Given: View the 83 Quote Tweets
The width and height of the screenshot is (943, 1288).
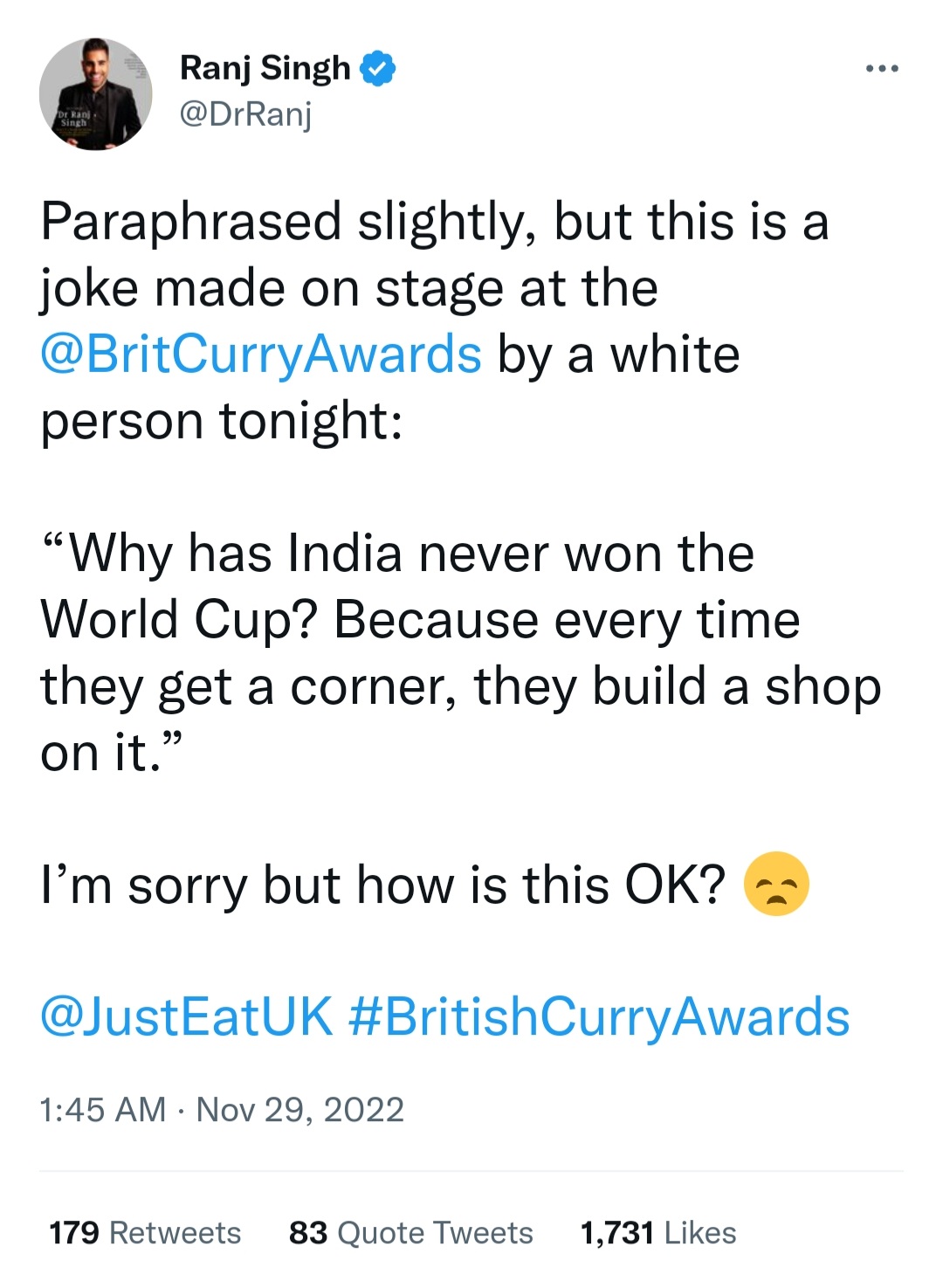Looking at the screenshot, I should (410, 1233).
